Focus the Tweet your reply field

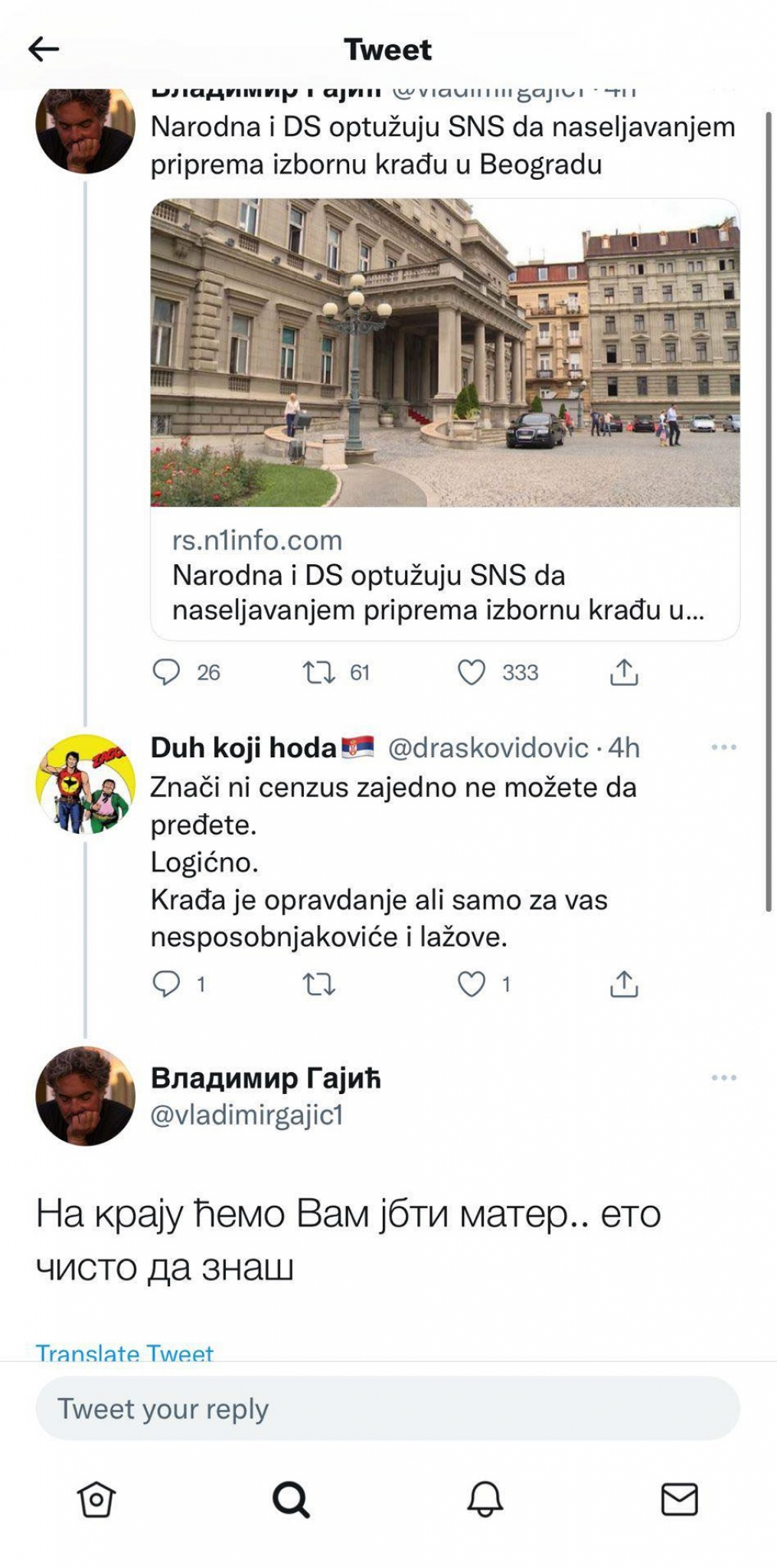click(x=387, y=1409)
